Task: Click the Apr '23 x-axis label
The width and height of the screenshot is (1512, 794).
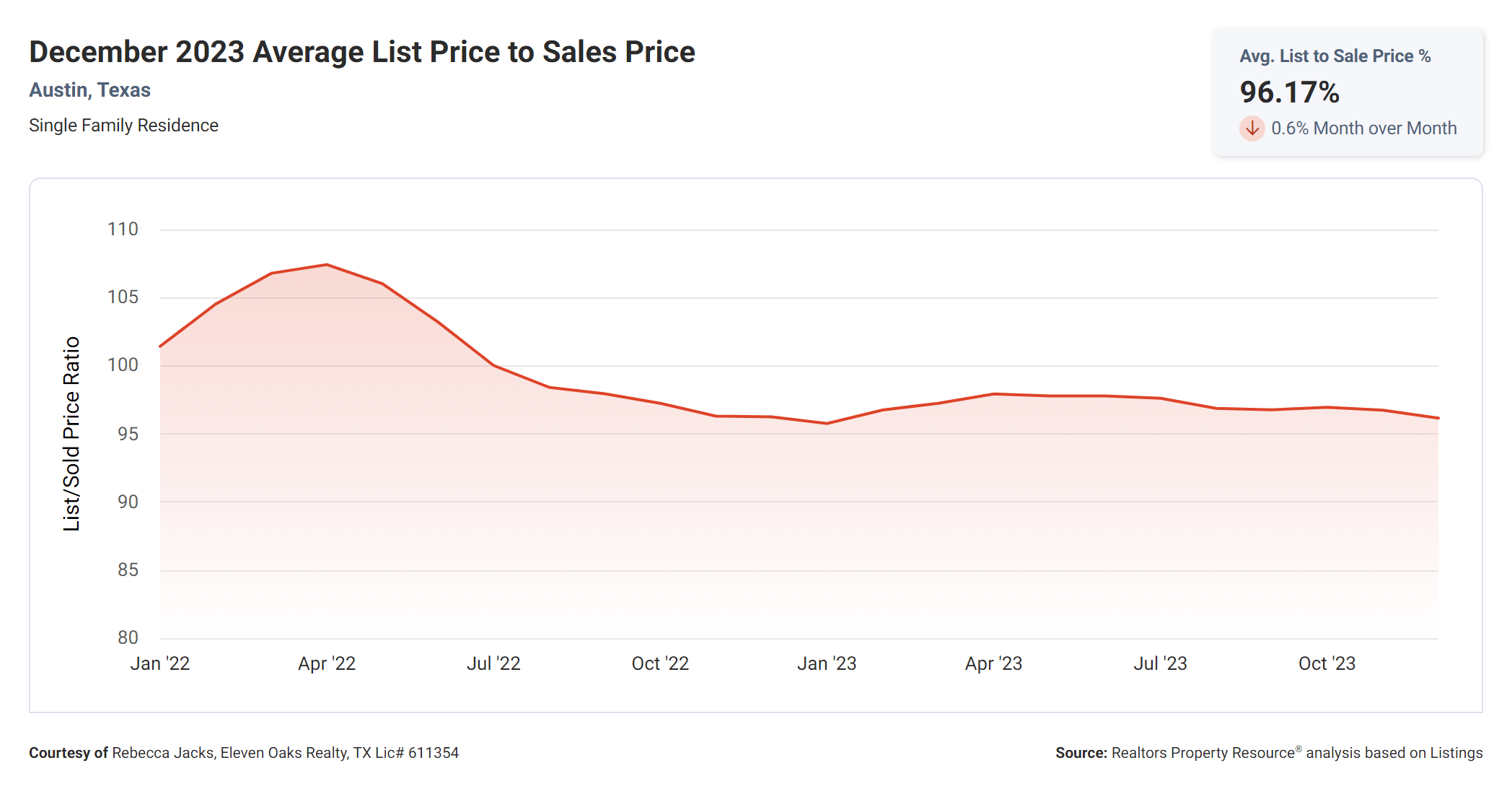Action: tap(993, 663)
